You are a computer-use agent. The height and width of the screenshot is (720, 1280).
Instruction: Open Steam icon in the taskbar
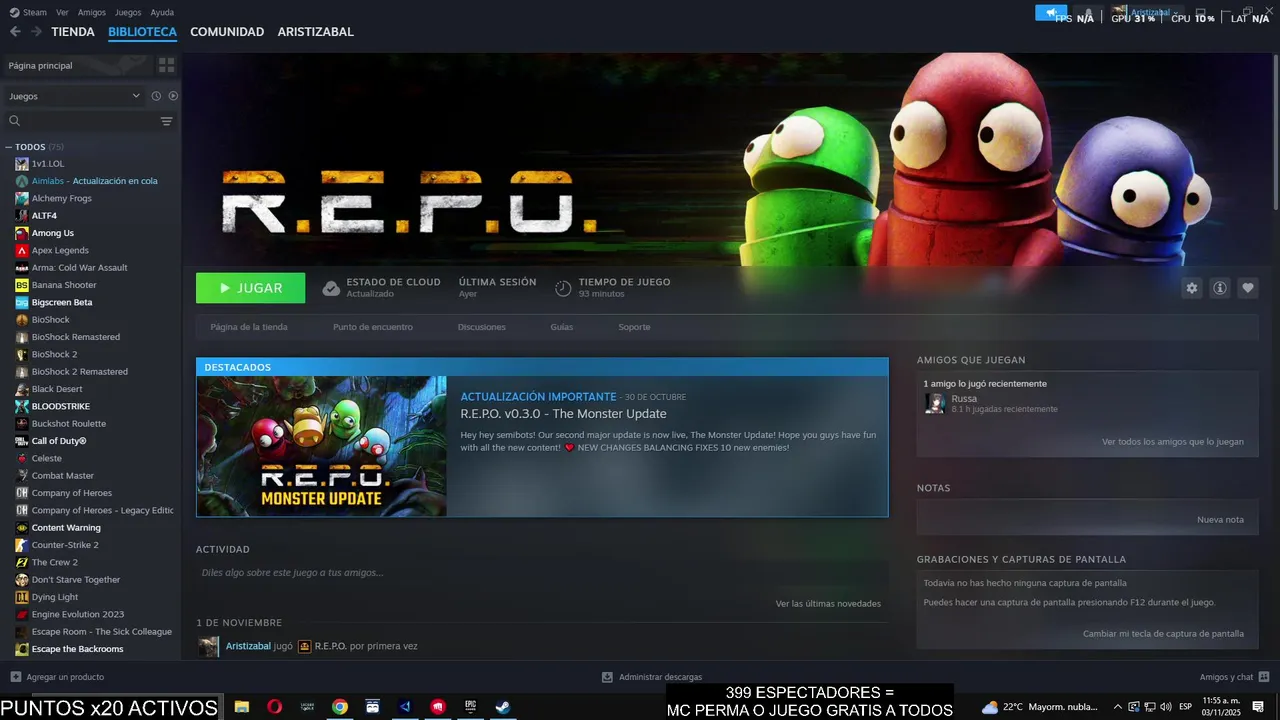[x=503, y=707]
